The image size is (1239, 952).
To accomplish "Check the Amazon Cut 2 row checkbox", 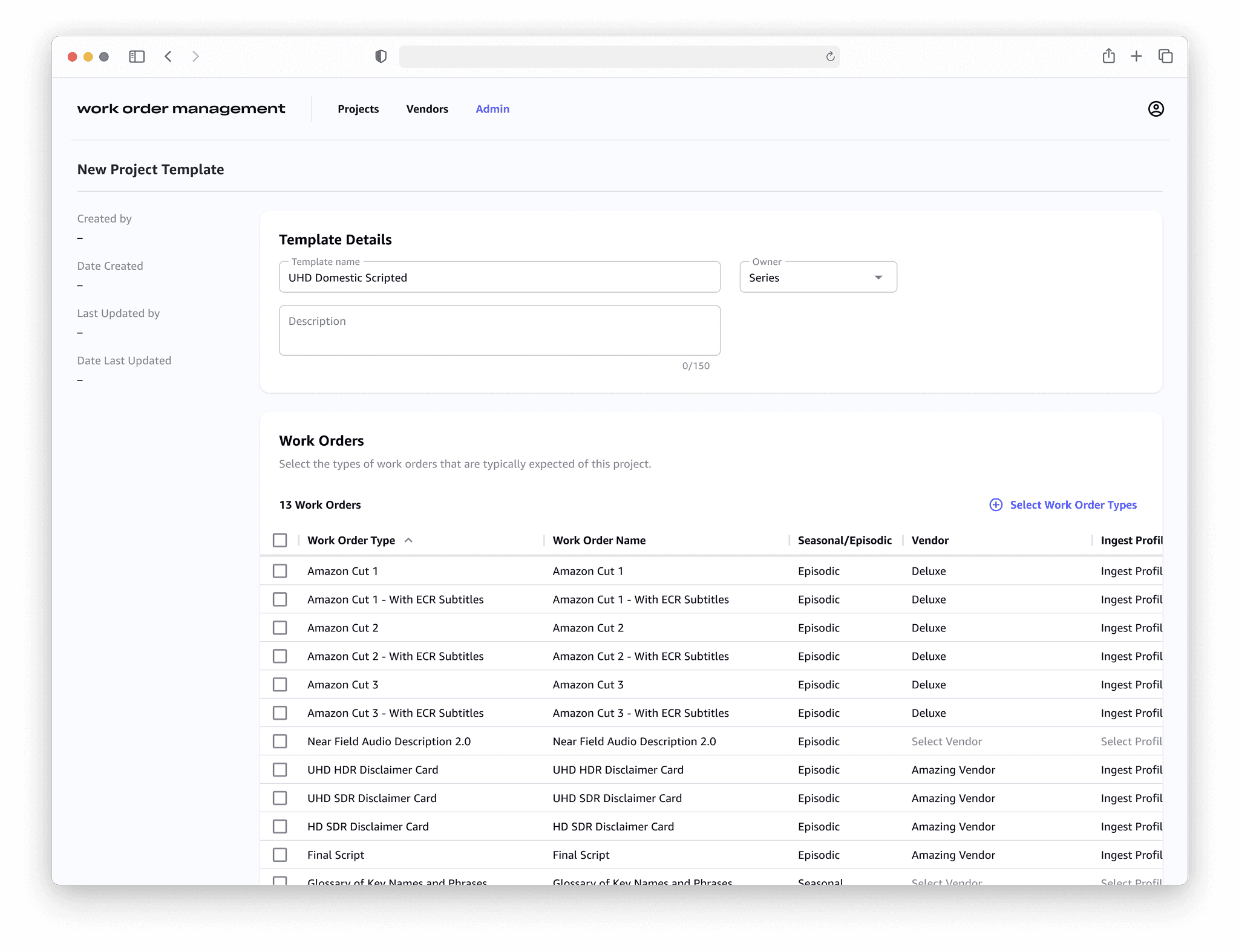I will (280, 628).
